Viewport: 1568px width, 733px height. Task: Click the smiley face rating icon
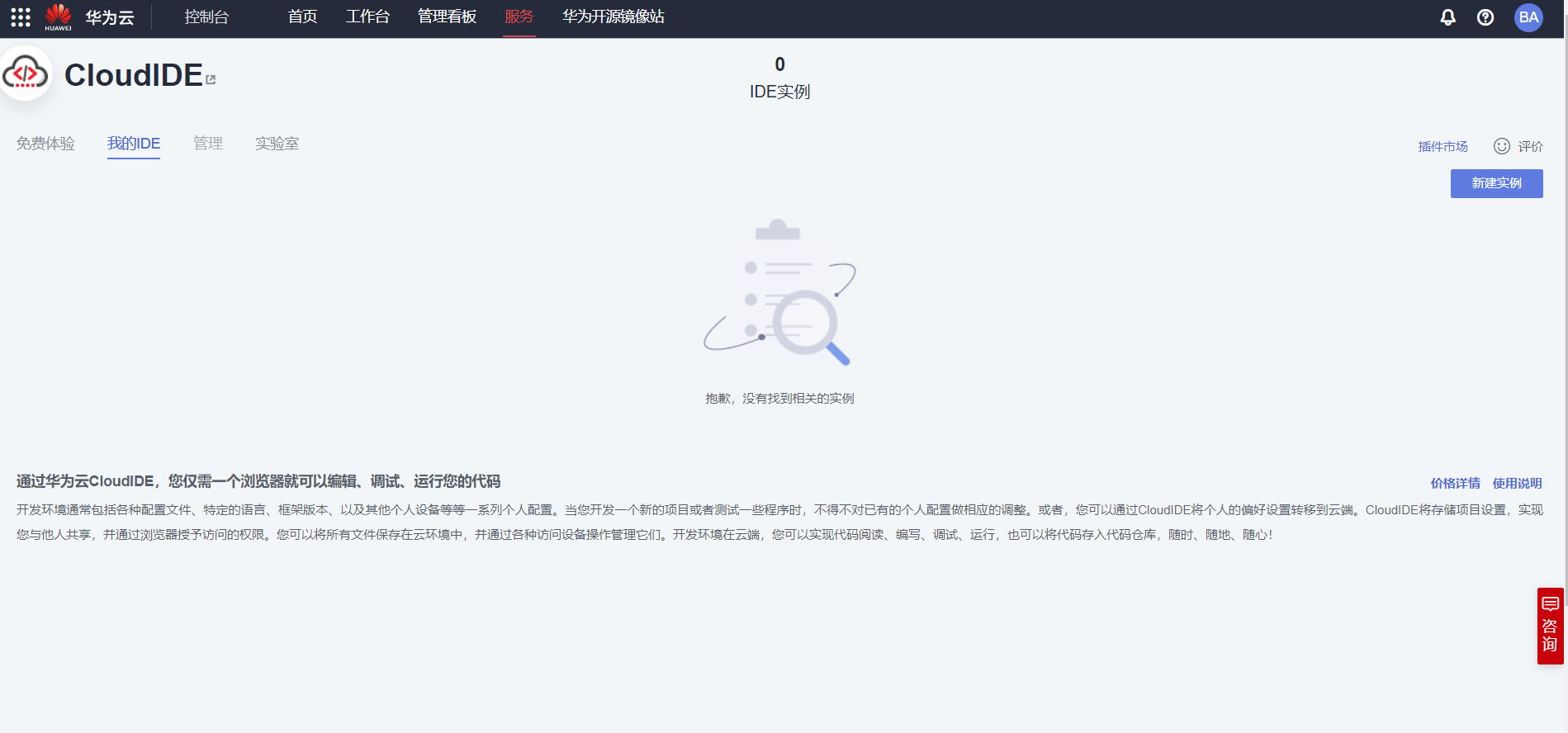point(1502,146)
